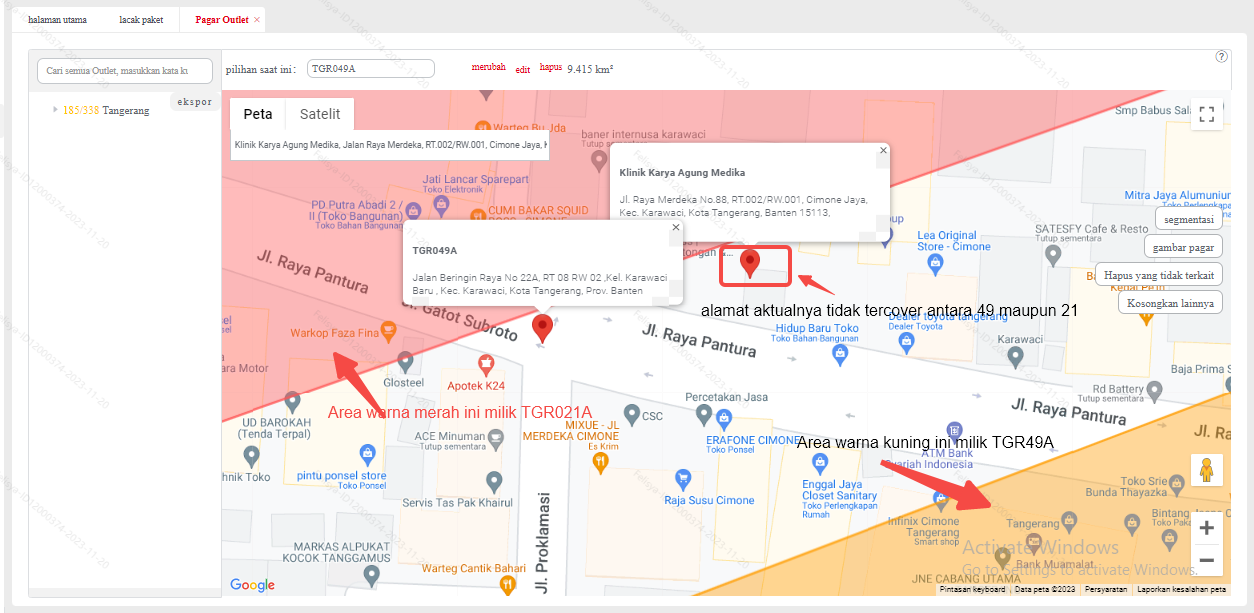The width and height of the screenshot is (1254, 613).
Task: Expand the Tangerang tree node
Action: click(56, 110)
